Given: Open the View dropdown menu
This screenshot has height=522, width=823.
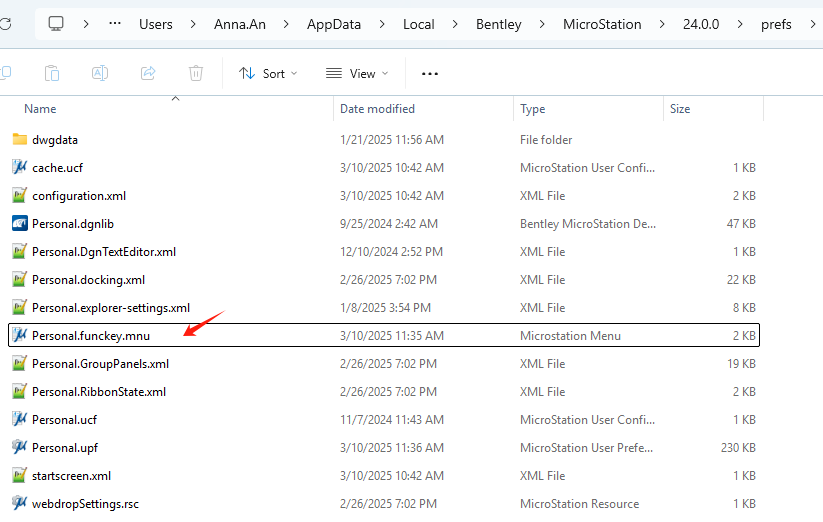Looking at the screenshot, I should coord(357,73).
